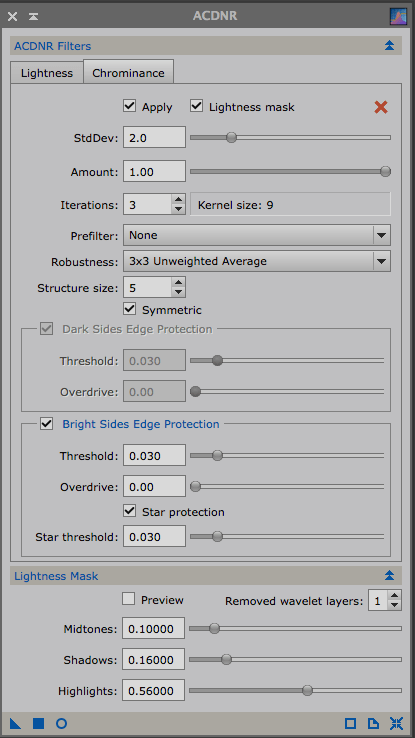Screen dimensions: 415x738
Task: Open the Robustness dropdown
Action: point(257,261)
